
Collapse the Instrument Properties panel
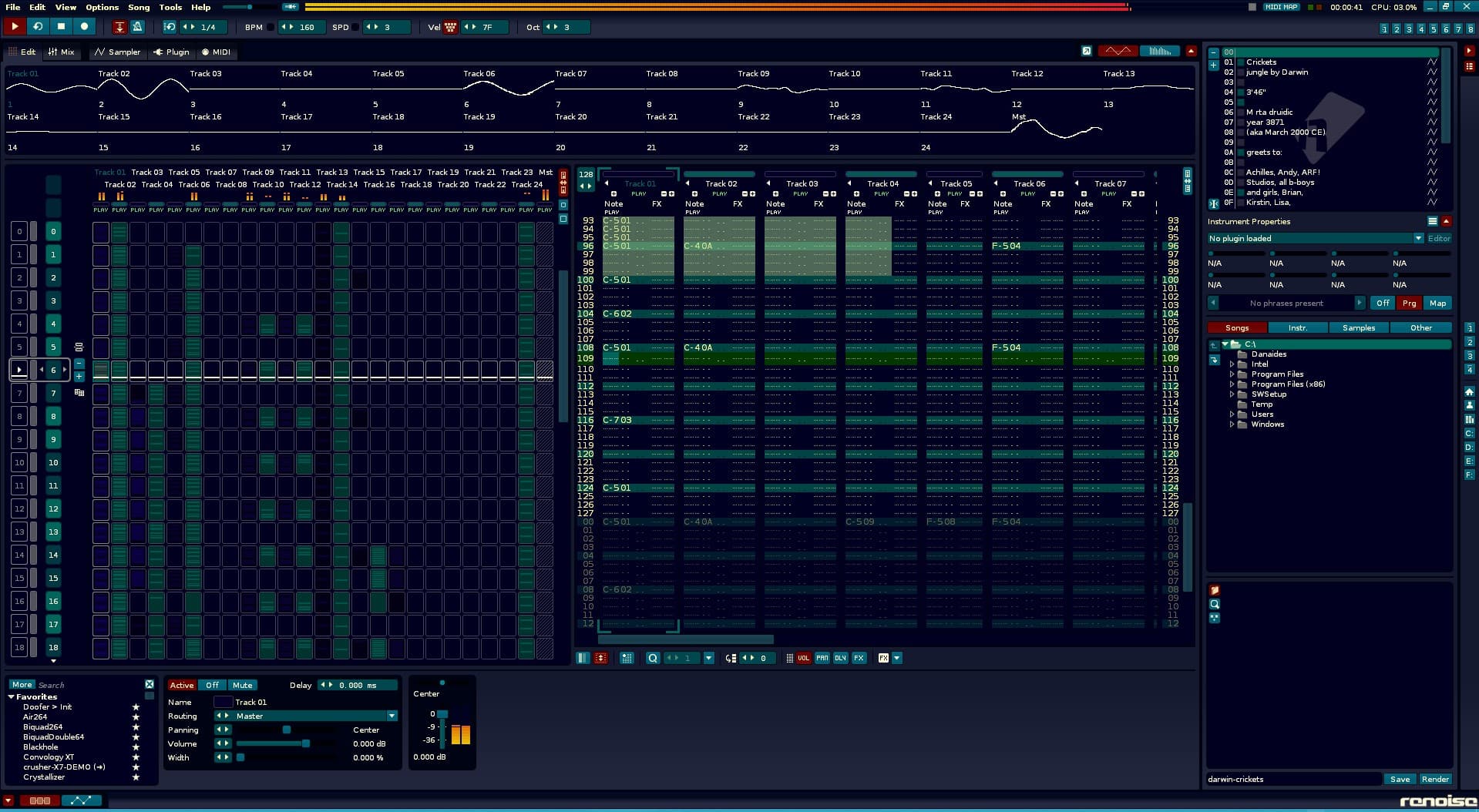(x=1446, y=221)
